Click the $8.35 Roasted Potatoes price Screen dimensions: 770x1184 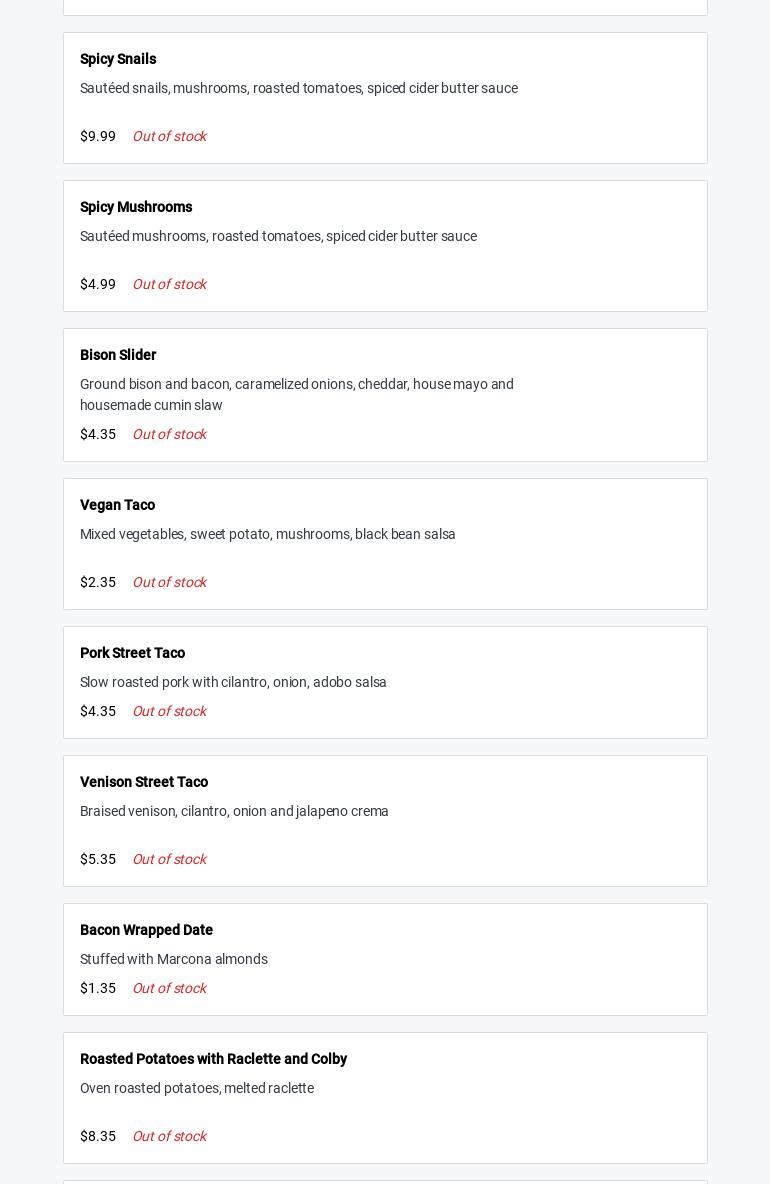pos(98,1136)
